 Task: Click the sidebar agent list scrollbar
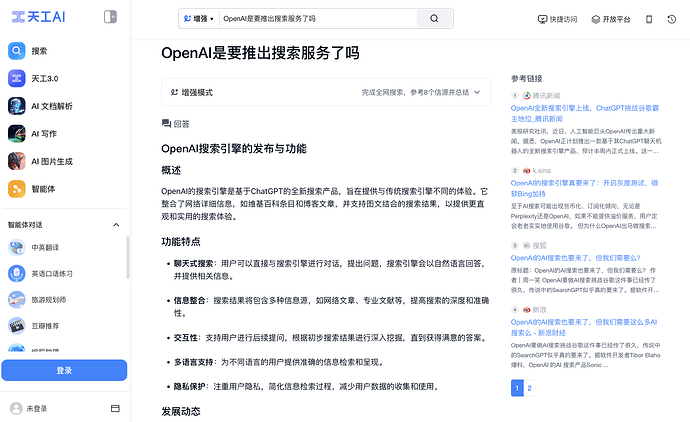128,257
